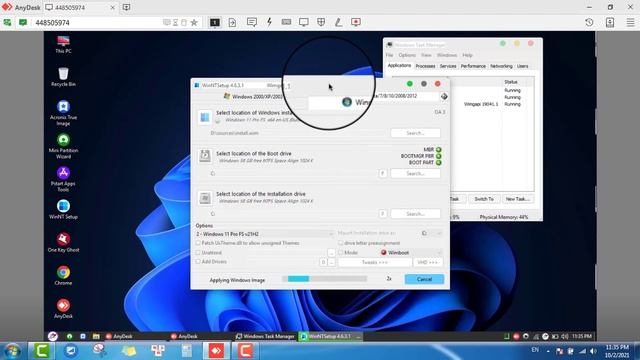Screen dimensions: 640x360
Task: Click the WinNTSetup top-right round tool icon
Action: [x=444, y=96]
